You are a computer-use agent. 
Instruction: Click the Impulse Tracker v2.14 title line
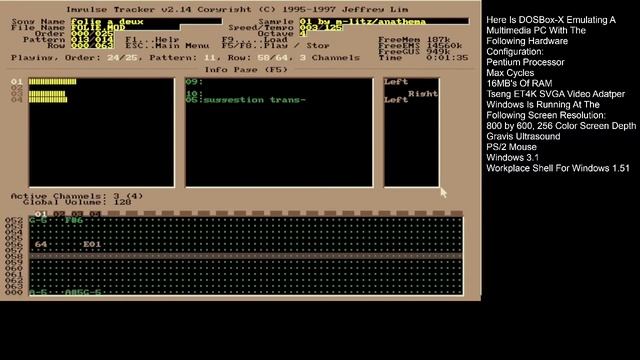[237, 9]
